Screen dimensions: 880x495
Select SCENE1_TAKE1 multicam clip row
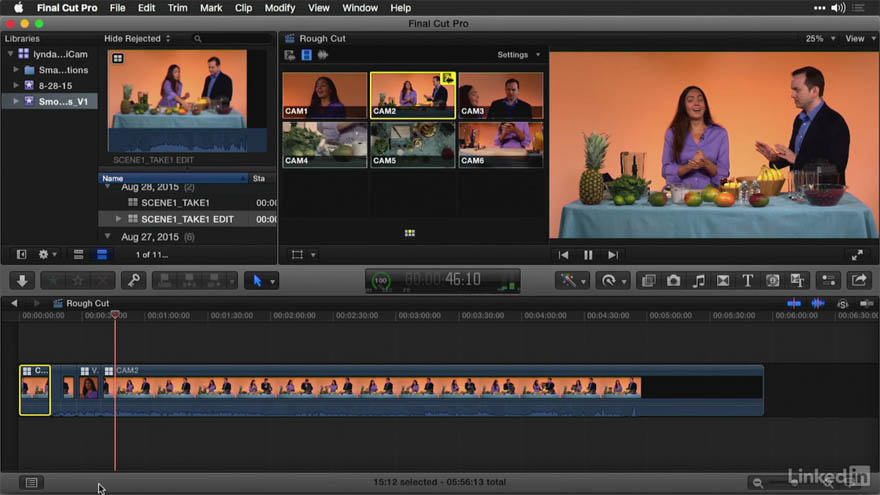click(187, 203)
